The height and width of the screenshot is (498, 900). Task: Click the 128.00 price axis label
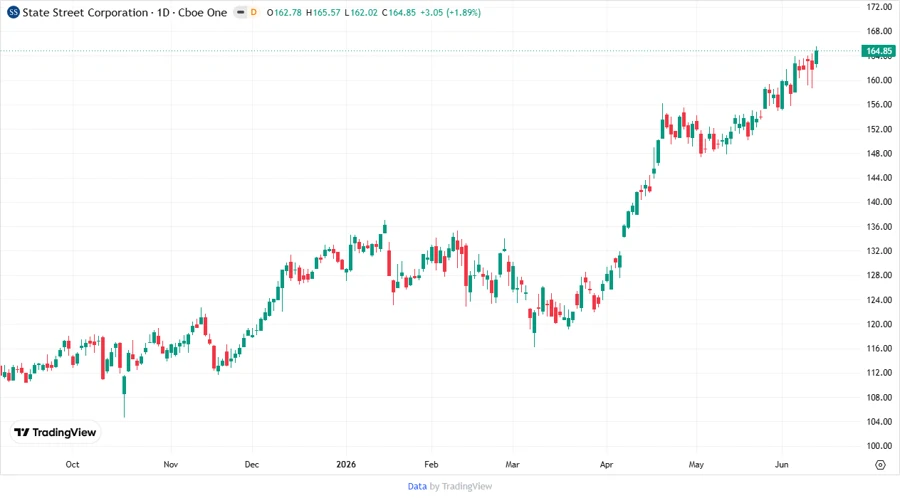[879, 275]
